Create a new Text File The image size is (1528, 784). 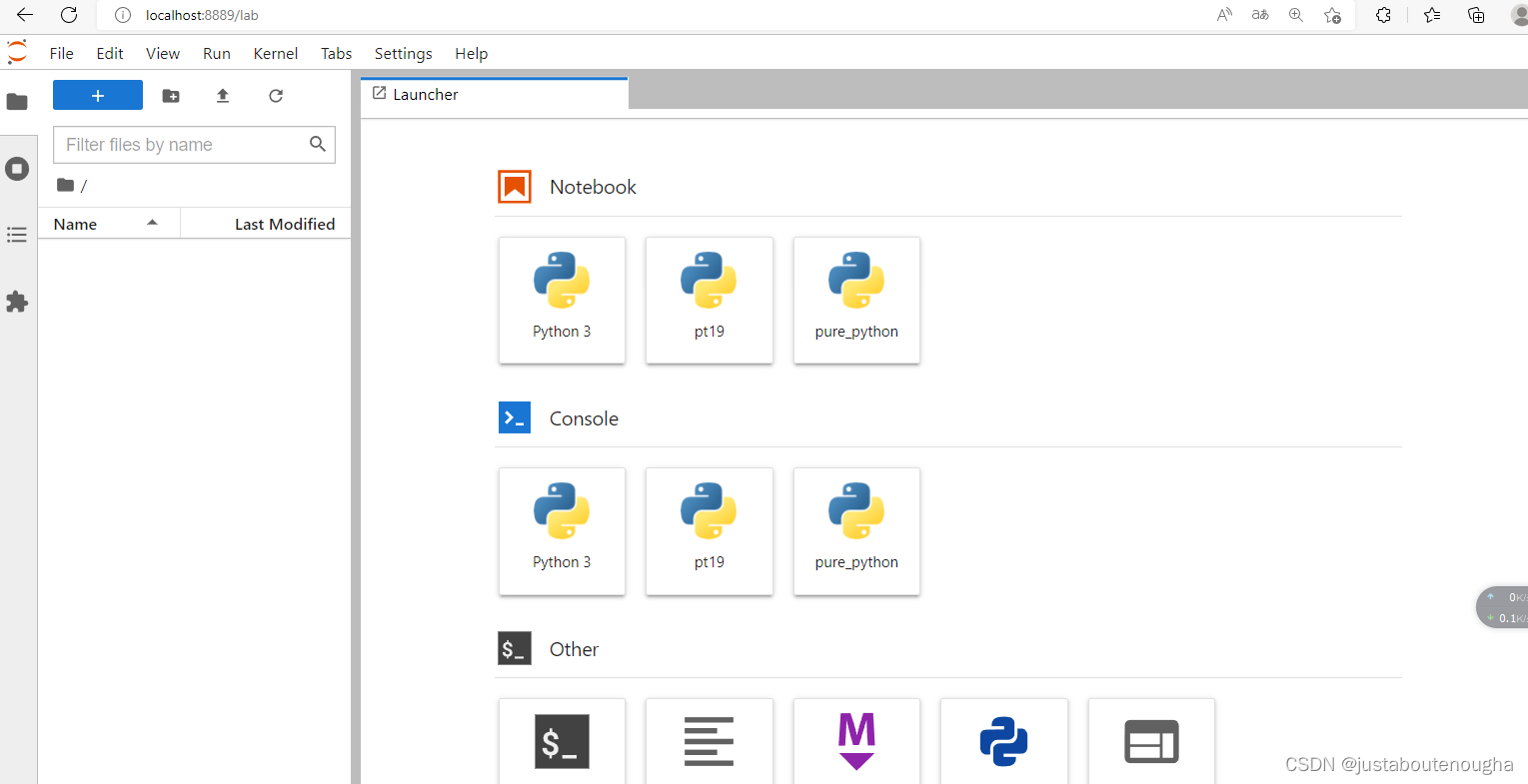(x=710, y=741)
